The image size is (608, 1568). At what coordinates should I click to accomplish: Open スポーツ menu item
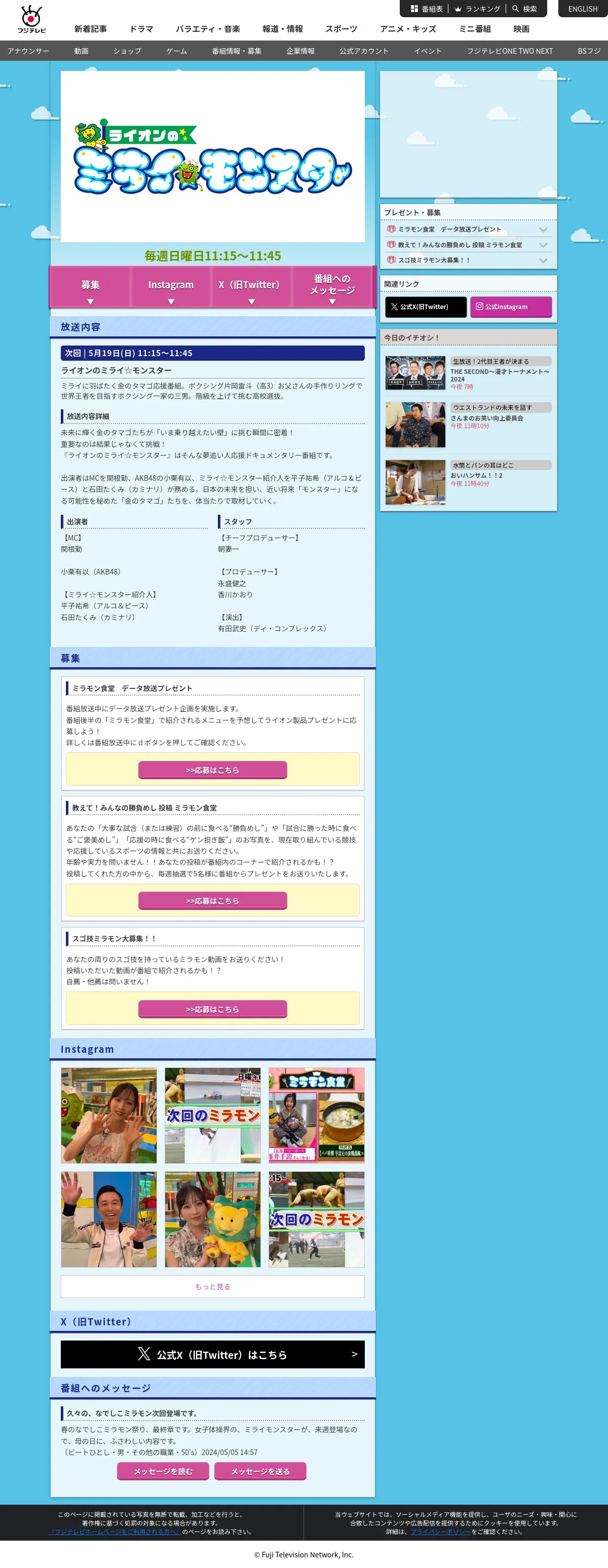(x=341, y=28)
